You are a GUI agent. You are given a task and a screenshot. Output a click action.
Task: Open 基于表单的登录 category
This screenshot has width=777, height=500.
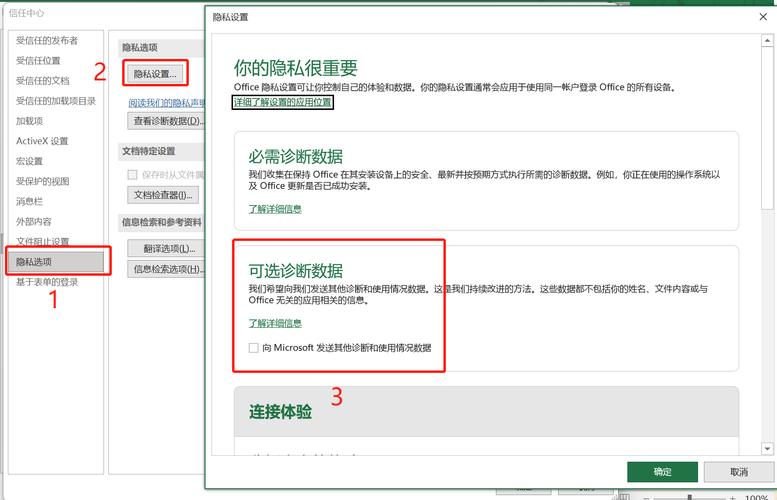[x=47, y=282]
